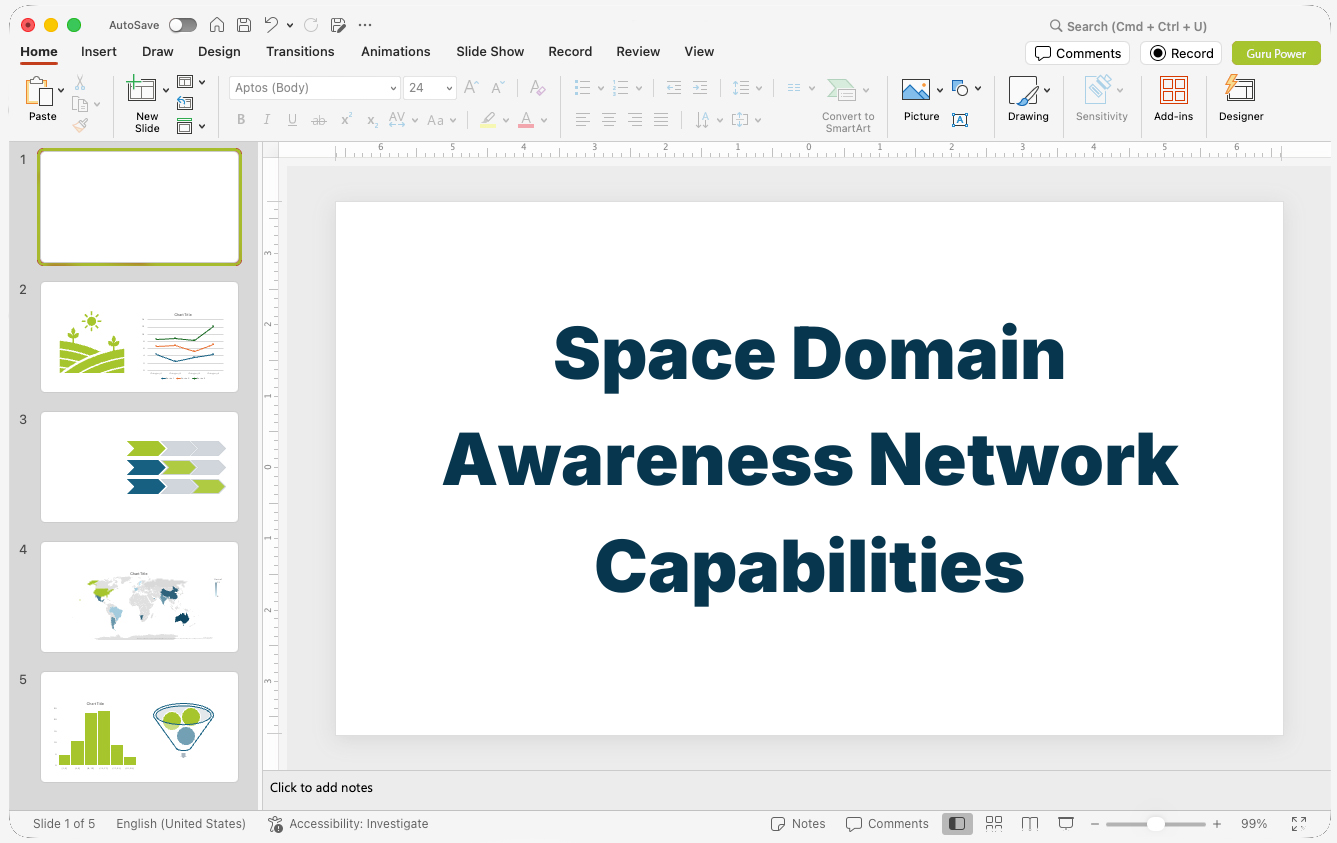Select slide 4 thumbnail with world map
Screen dimensions: 1337x843
click(139, 597)
